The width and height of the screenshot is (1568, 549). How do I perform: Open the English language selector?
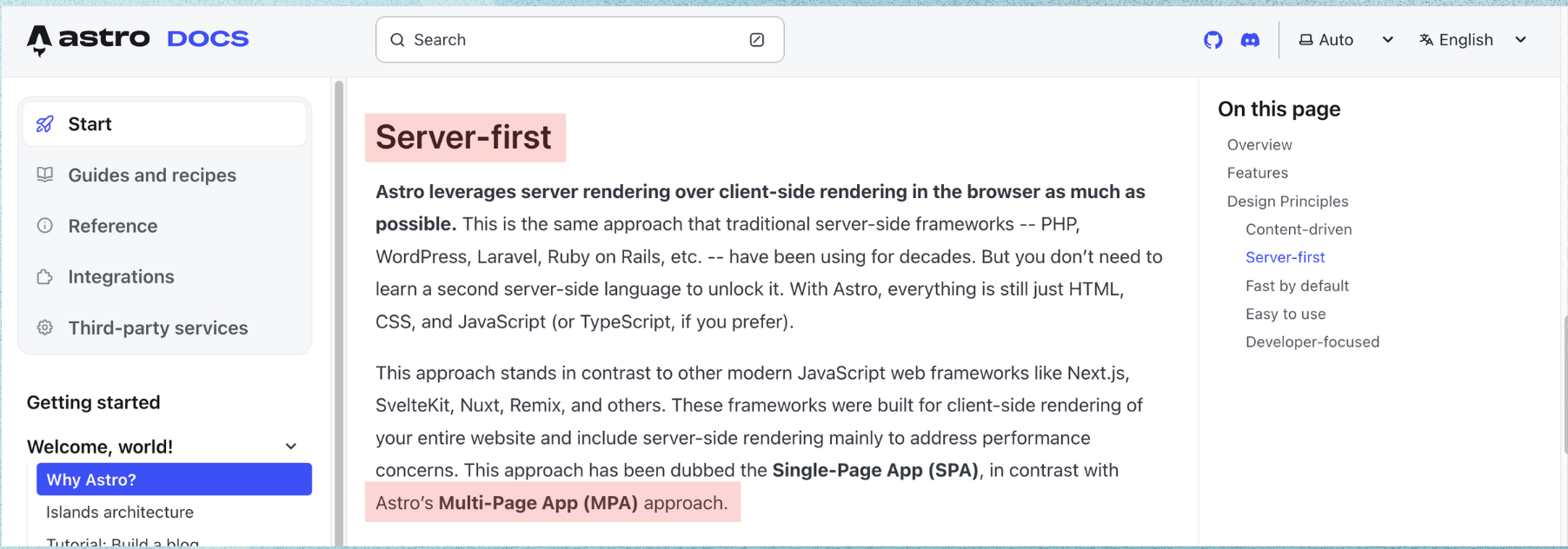point(1473,40)
